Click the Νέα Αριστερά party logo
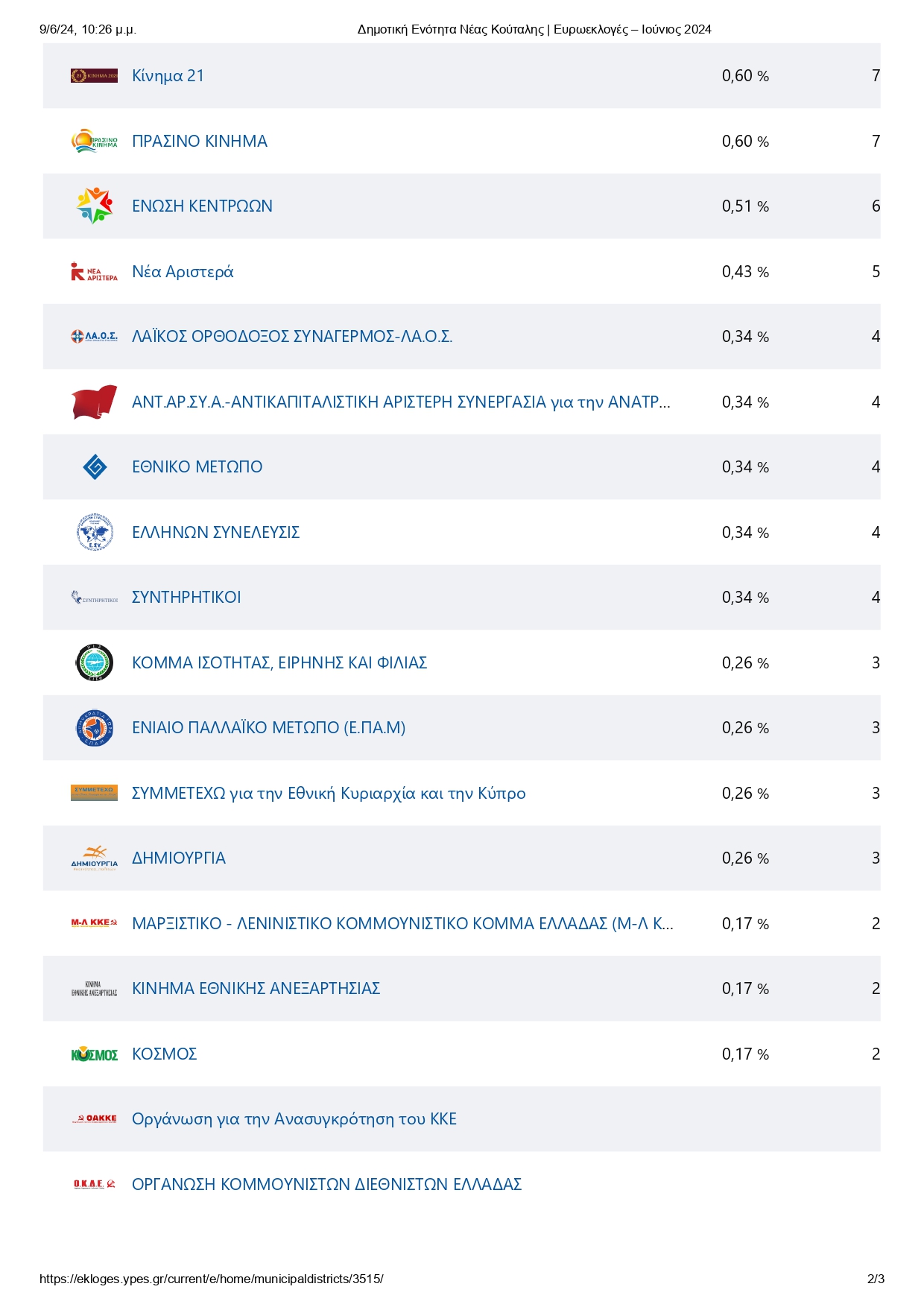The height and width of the screenshot is (1307, 924). click(x=94, y=272)
